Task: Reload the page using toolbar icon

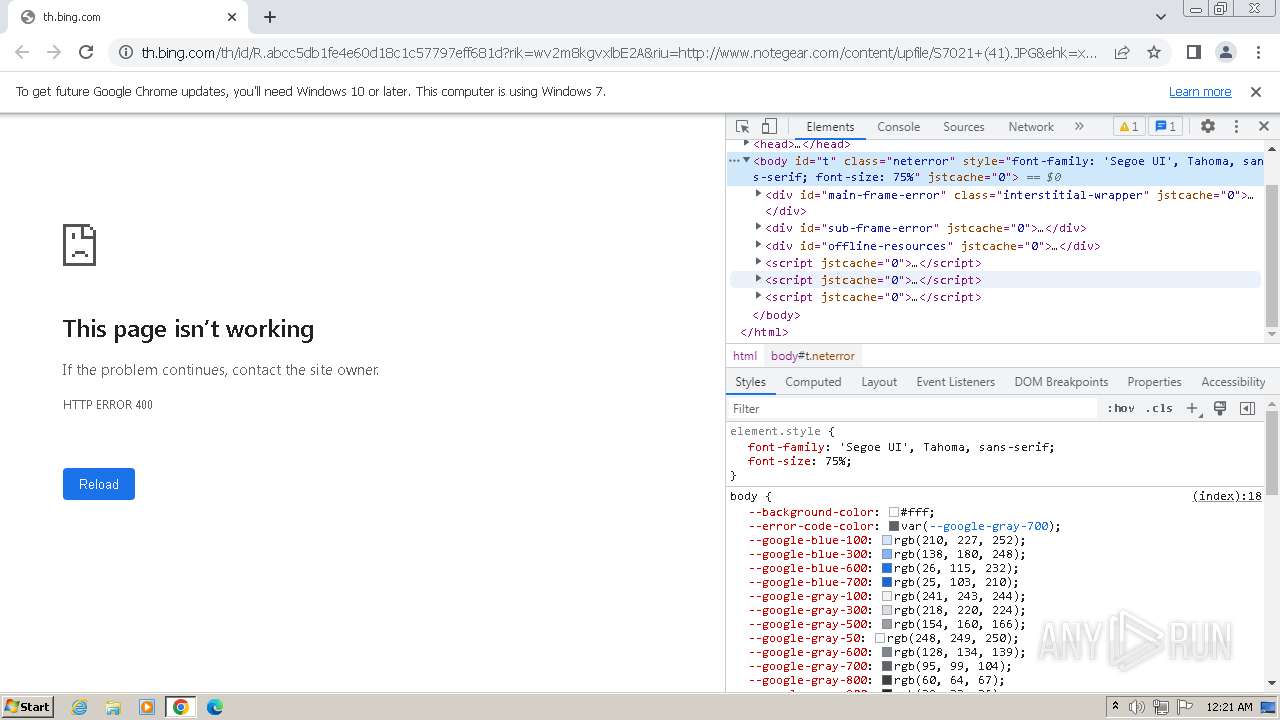Action: pyautogui.click(x=86, y=52)
